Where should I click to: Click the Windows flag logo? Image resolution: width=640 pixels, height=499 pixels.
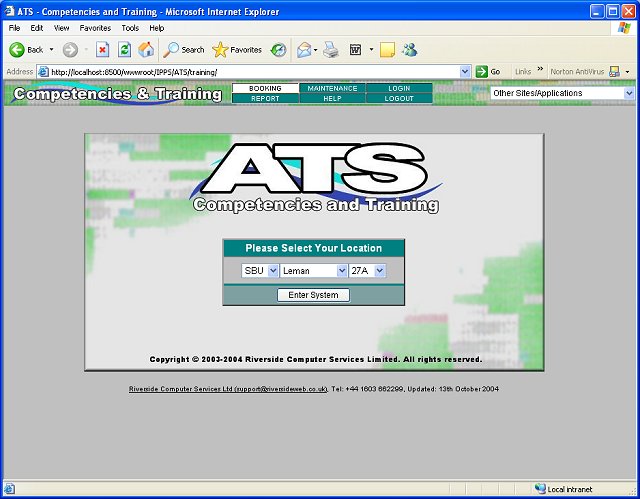(624, 28)
